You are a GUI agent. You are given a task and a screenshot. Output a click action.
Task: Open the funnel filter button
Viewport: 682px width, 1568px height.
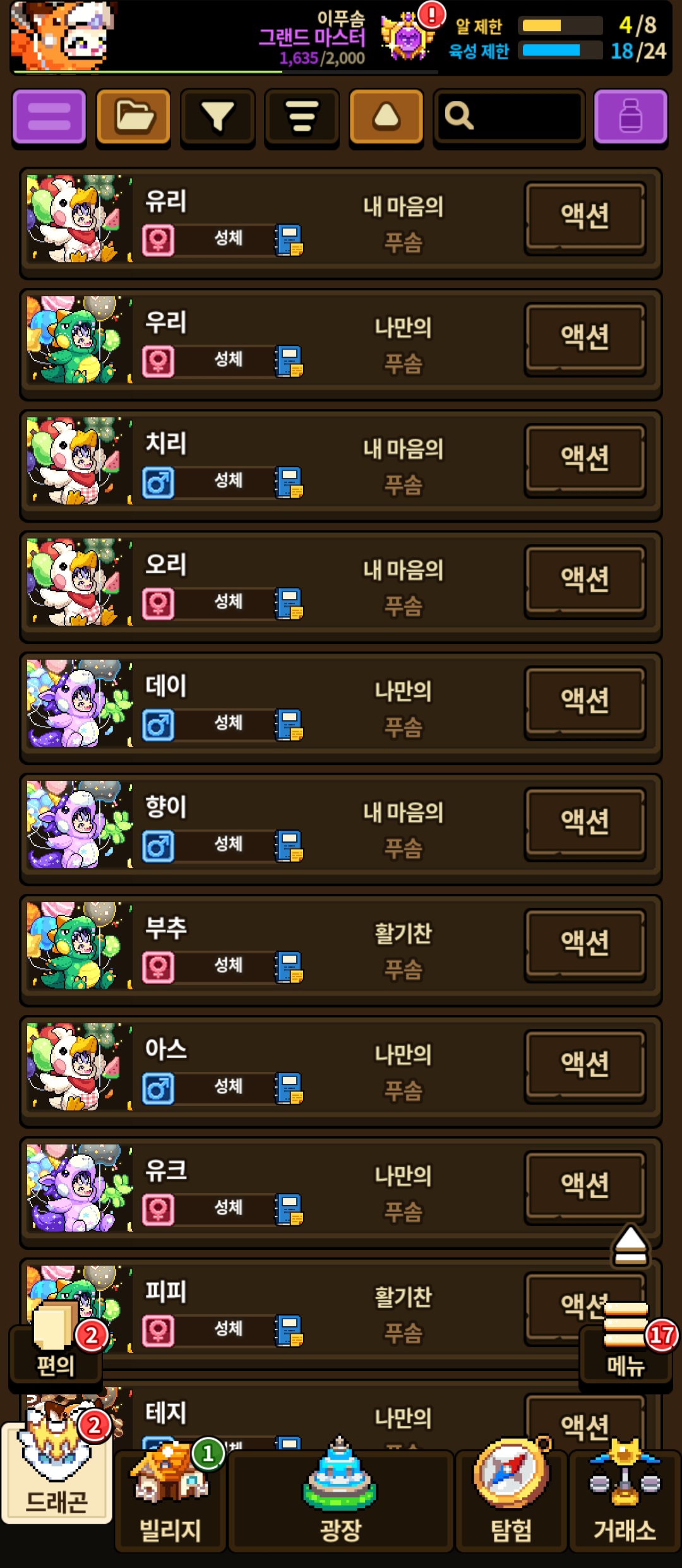coord(217,117)
